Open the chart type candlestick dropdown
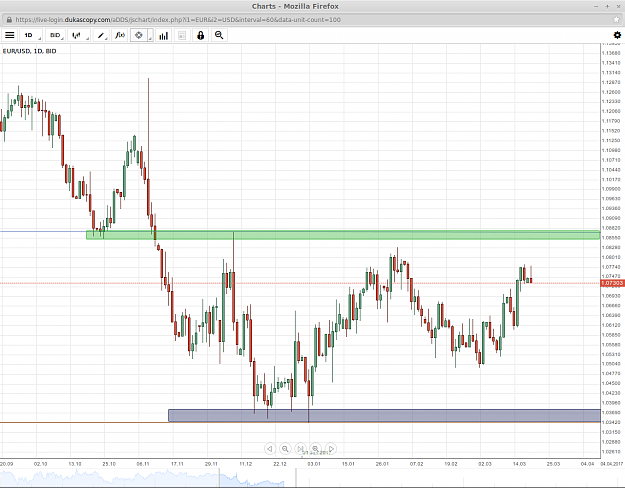 (78, 35)
